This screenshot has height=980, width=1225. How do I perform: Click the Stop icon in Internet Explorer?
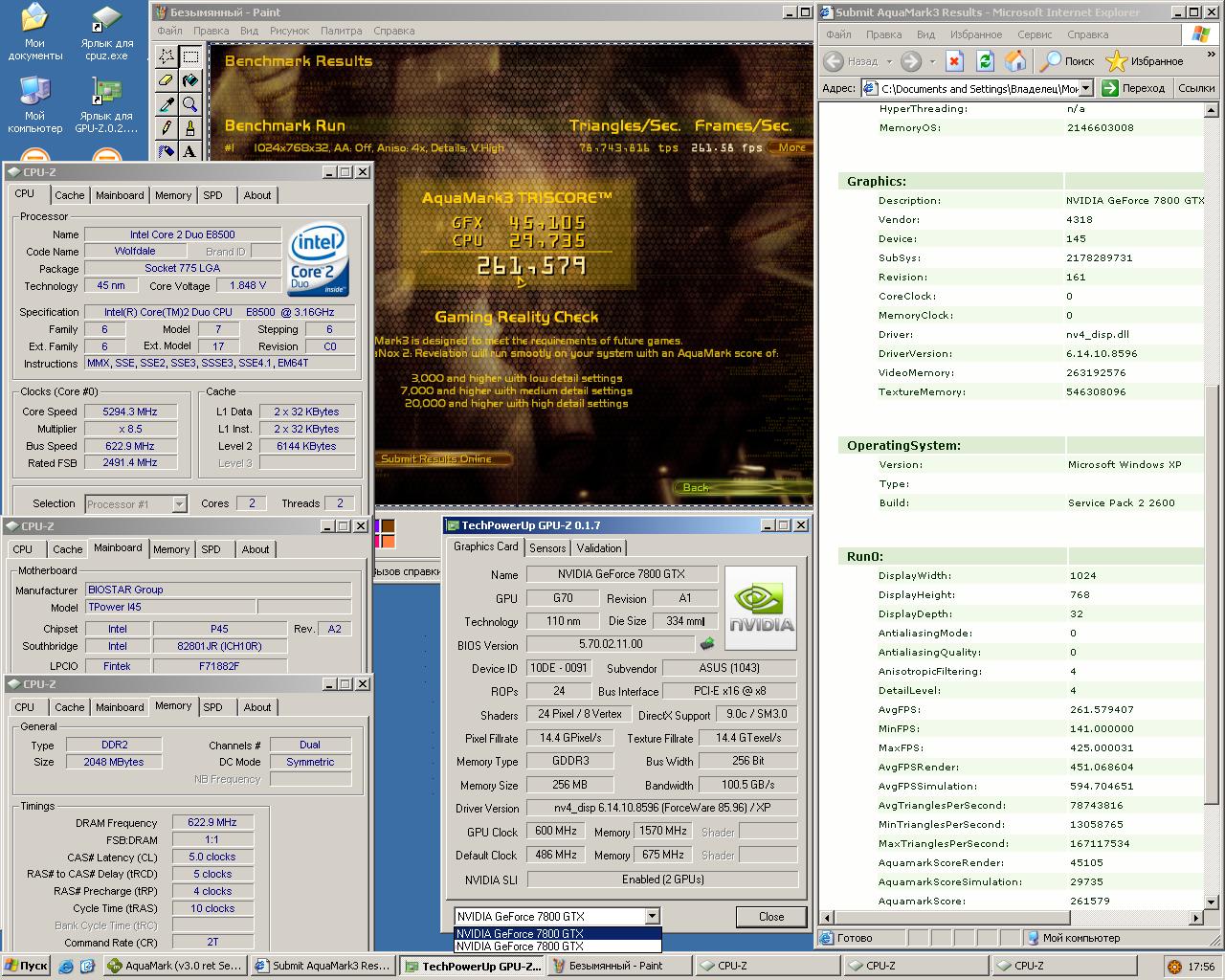[x=954, y=61]
